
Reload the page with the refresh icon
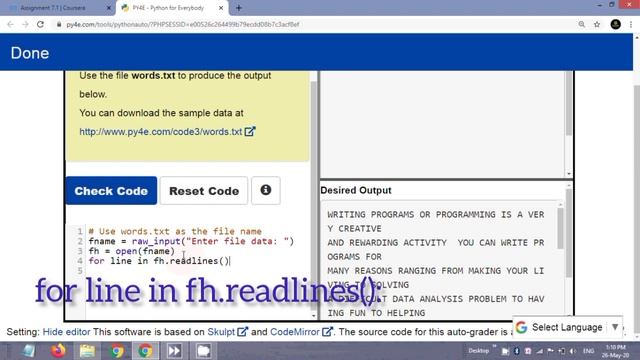click(40, 24)
